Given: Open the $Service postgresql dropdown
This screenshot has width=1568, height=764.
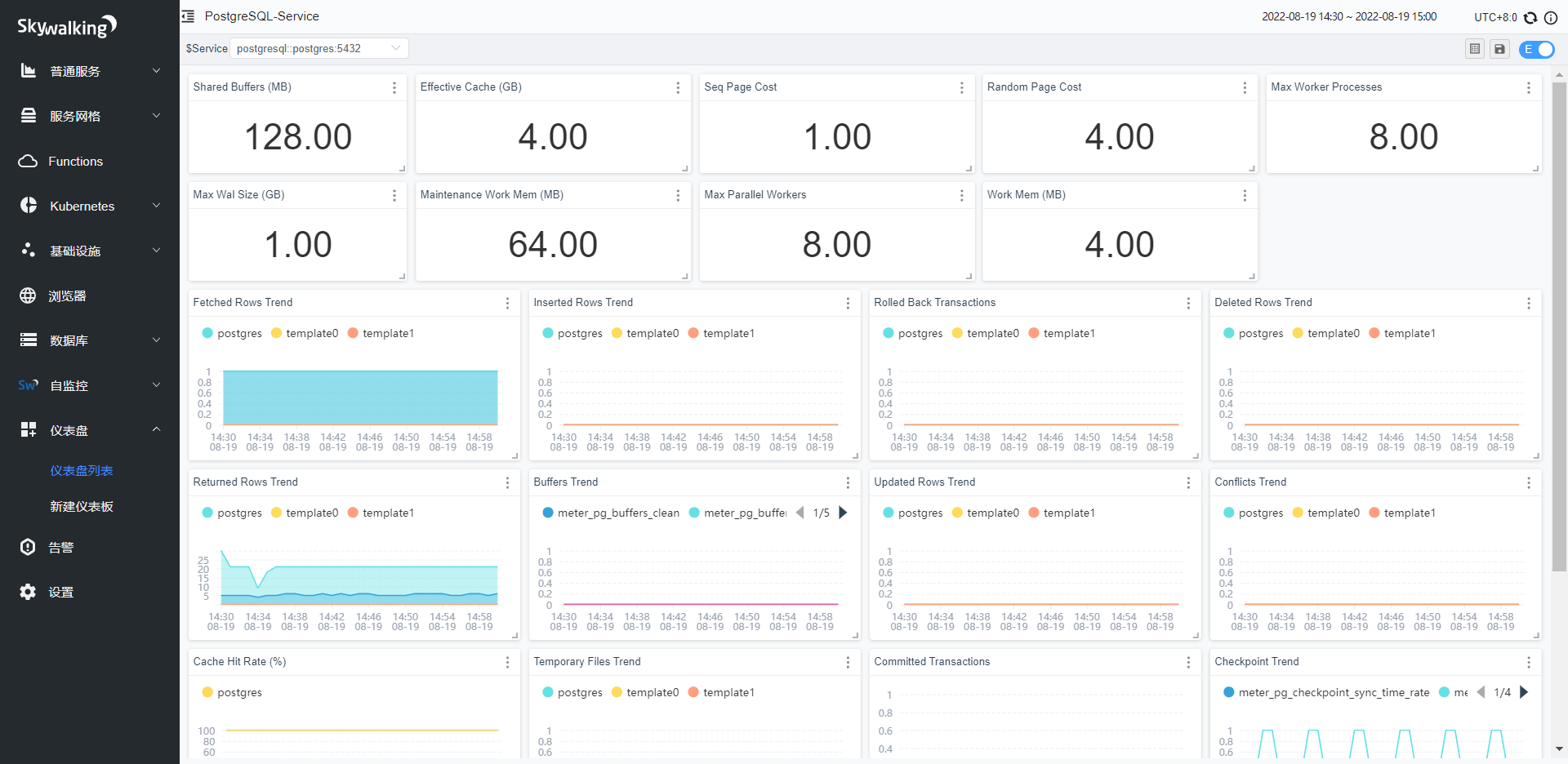Looking at the screenshot, I should [x=319, y=48].
